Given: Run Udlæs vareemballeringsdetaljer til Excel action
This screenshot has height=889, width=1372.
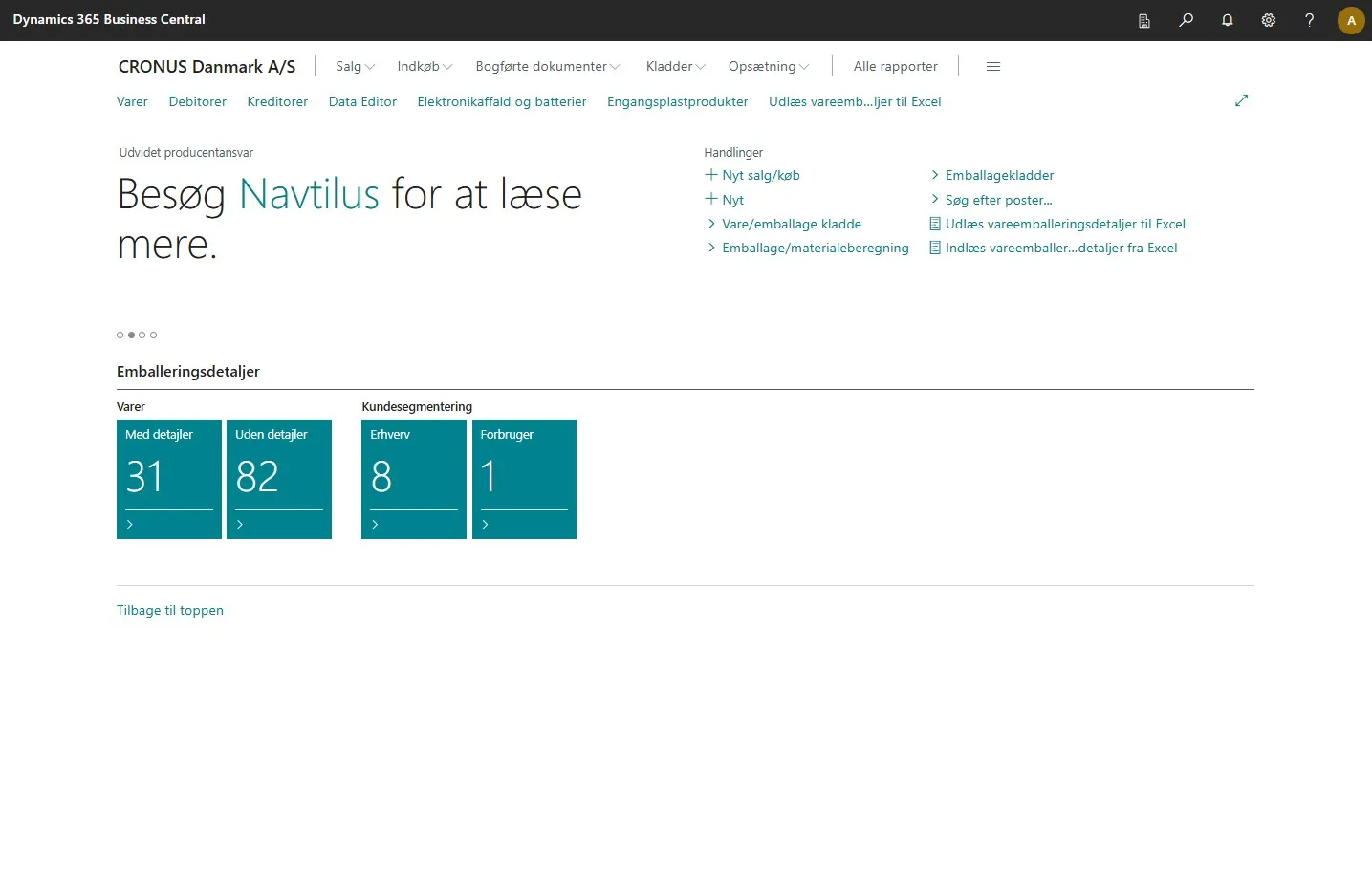Looking at the screenshot, I should [1057, 224].
